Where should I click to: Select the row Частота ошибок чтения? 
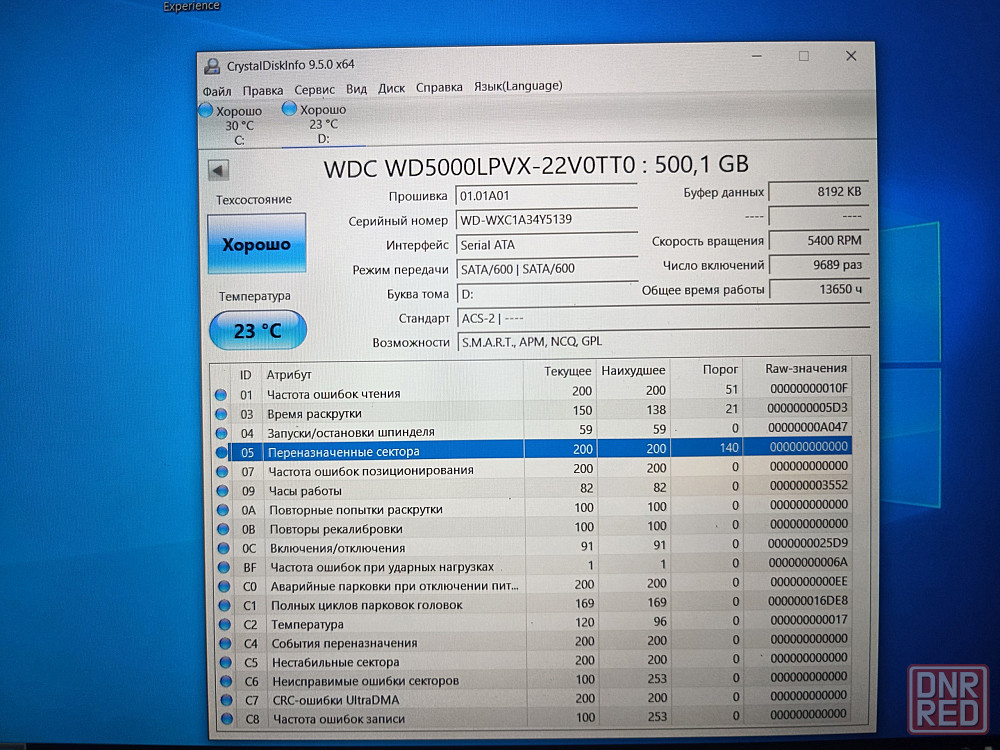point(533,392)
